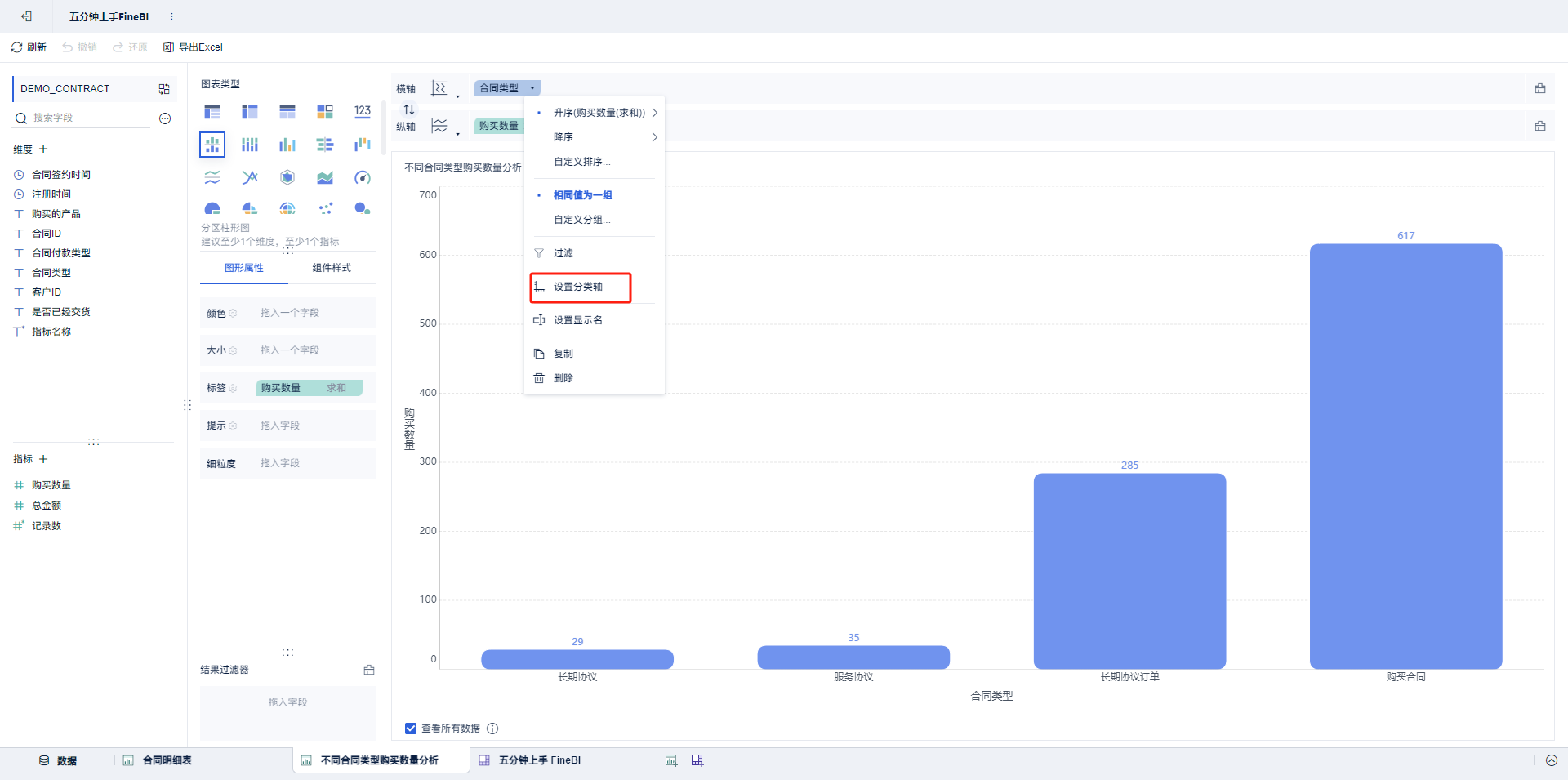
Task: Choose the cross table chart type icon
Action: [250, 112]
